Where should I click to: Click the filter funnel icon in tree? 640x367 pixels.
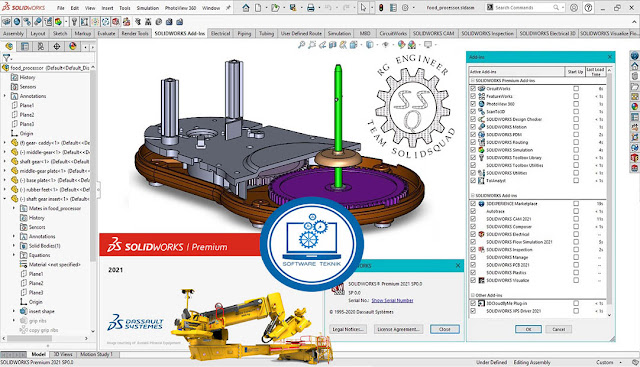pyautogui.click(x=6, y=58)
